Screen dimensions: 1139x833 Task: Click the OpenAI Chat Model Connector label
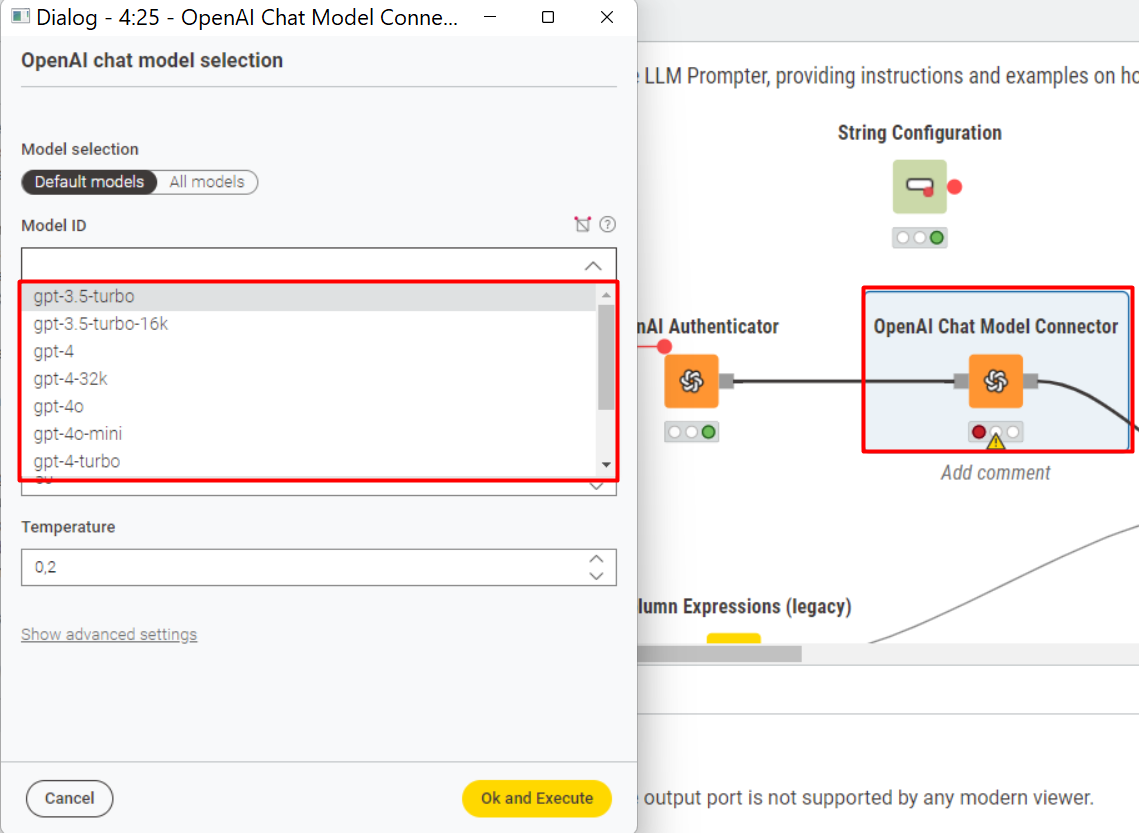pos(995,327)
